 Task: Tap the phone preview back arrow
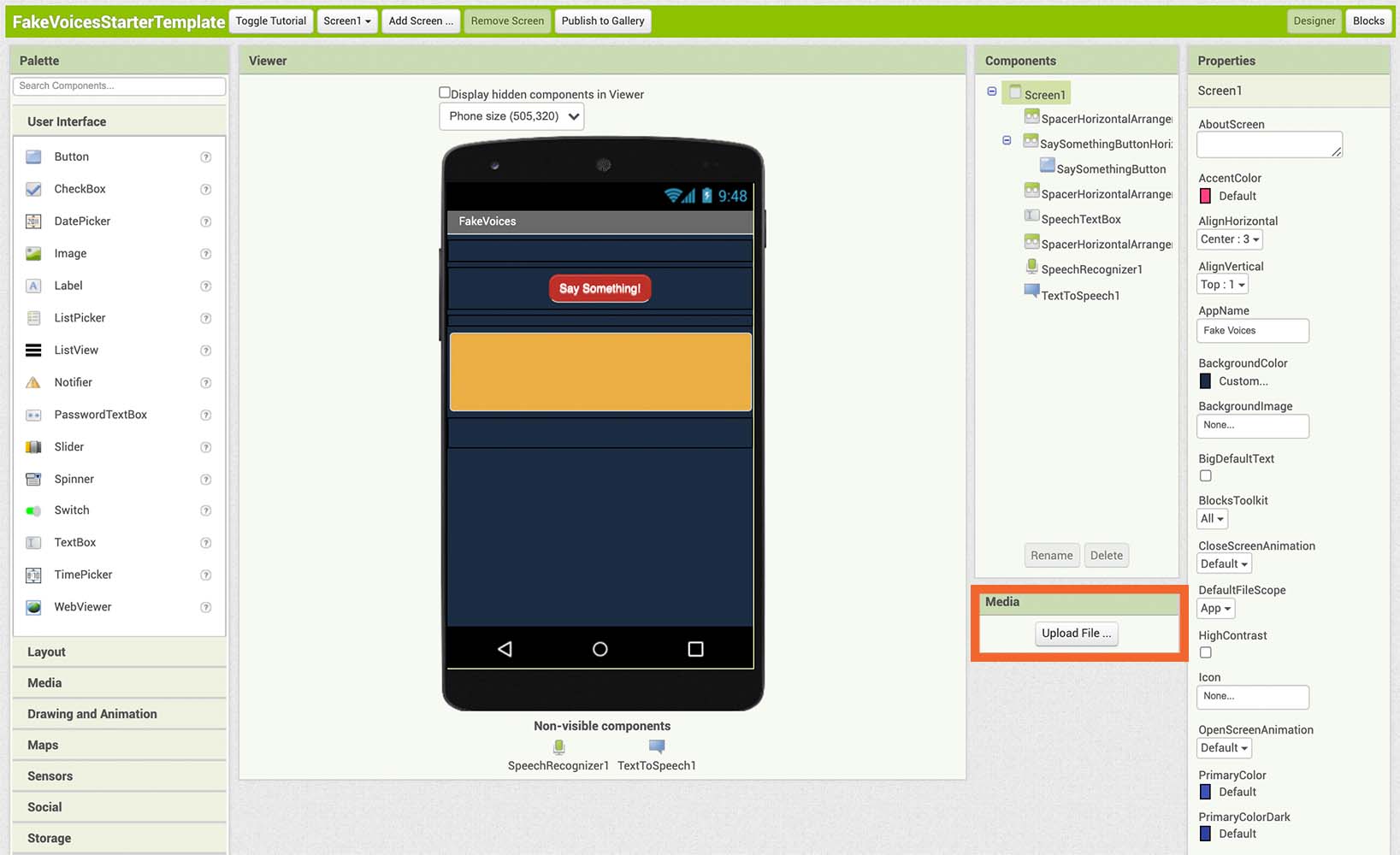(x=505, y=649)
